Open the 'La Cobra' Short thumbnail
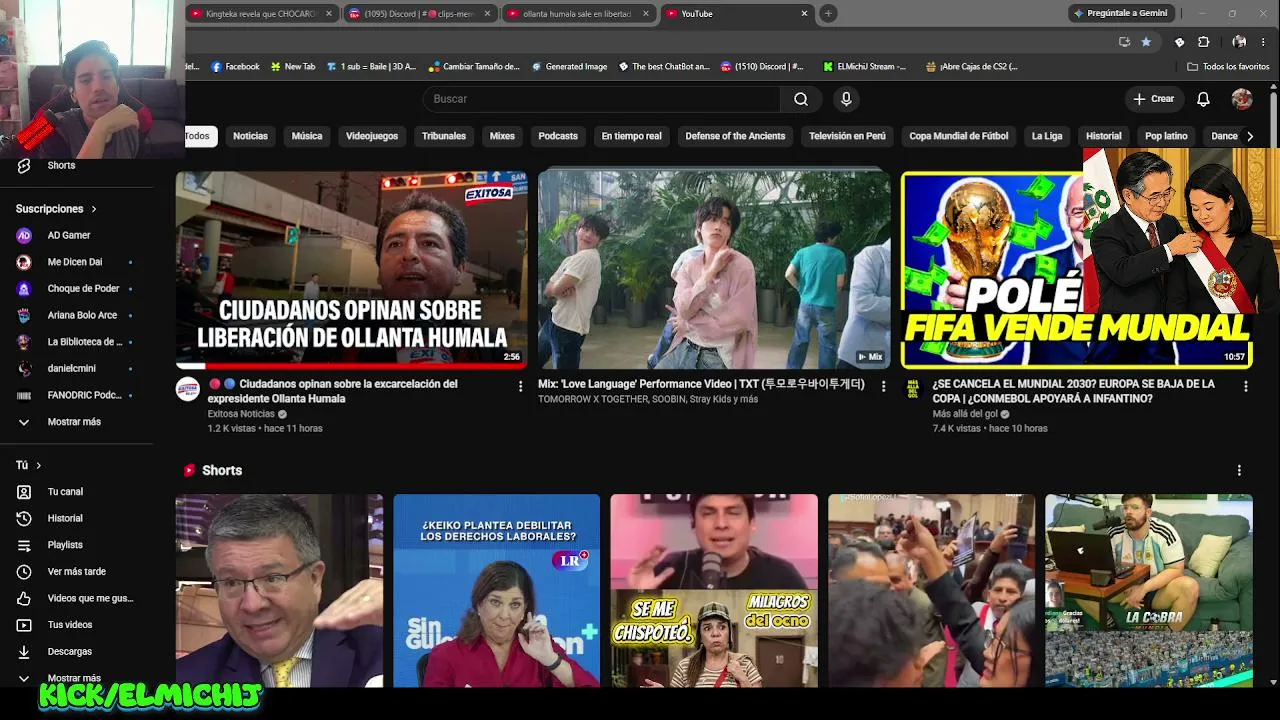The height and width of the screenshot is (720, 1280). pyautogui.click(x=1149, y=591)
